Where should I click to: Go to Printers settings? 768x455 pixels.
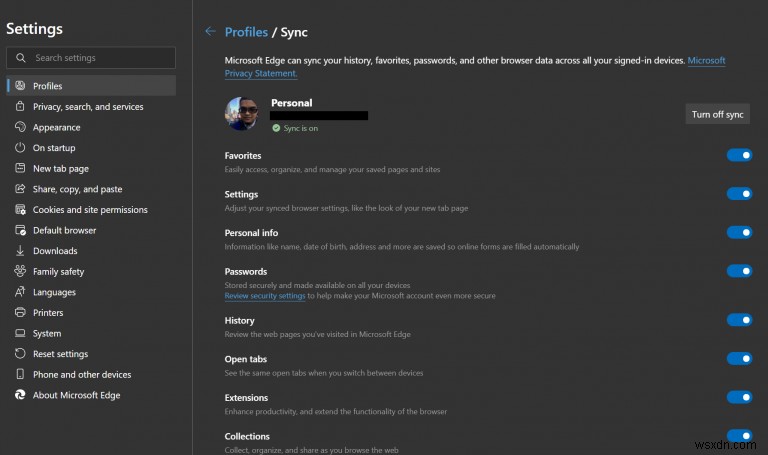click(91, 312)
